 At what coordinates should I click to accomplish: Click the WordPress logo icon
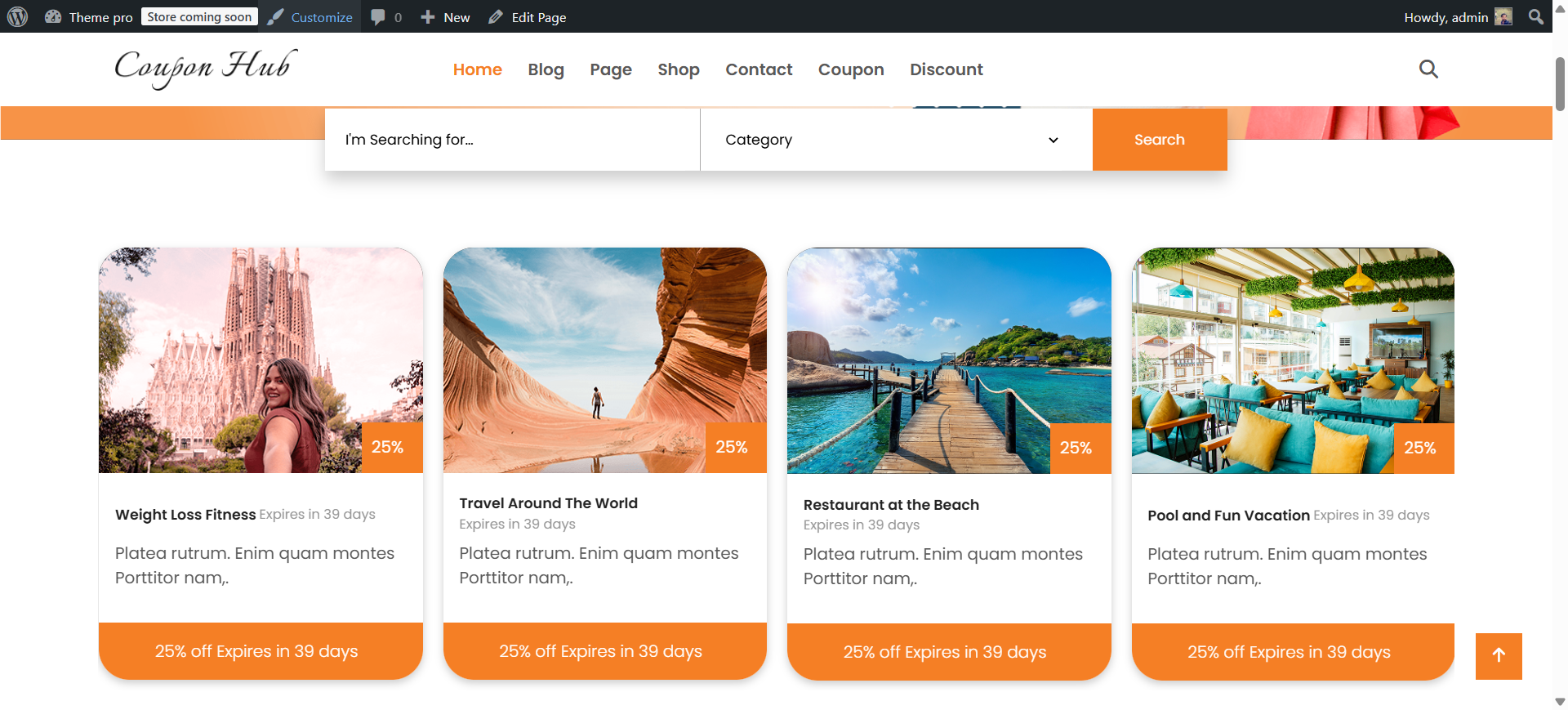[x=18, y=17]
